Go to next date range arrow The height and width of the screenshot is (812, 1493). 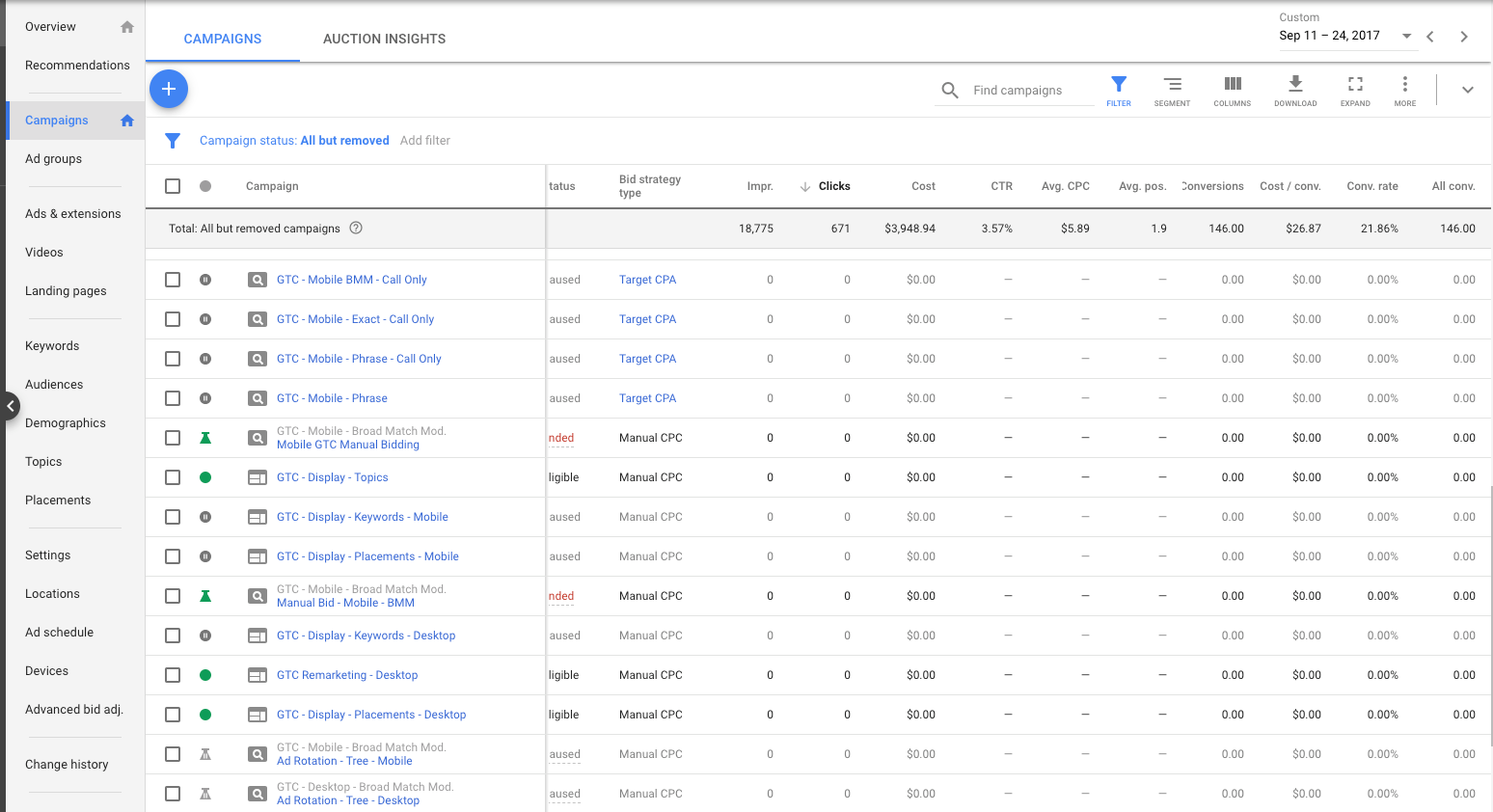(1464, 37)
